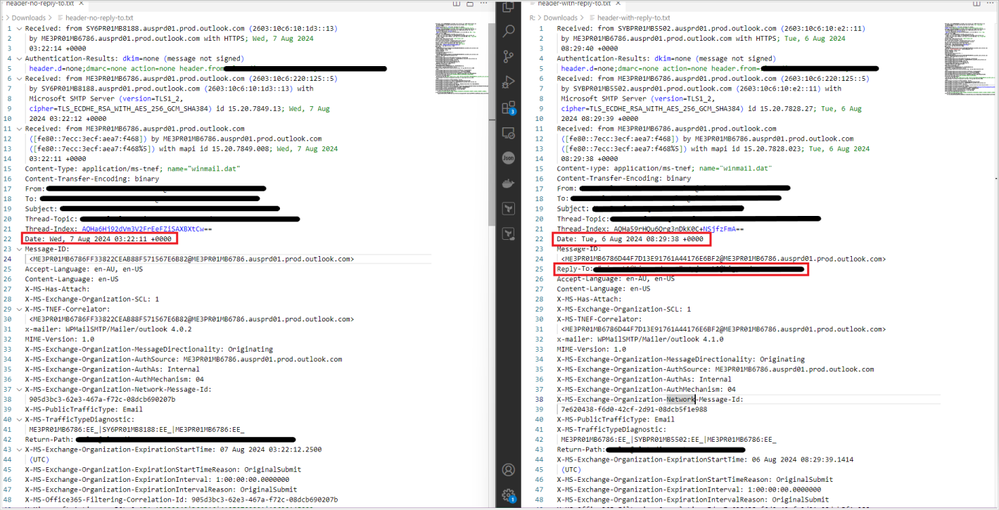Click Accept-Language: en-AU in right editor
This screenshot has width=999, height=510.
[615, 279]
